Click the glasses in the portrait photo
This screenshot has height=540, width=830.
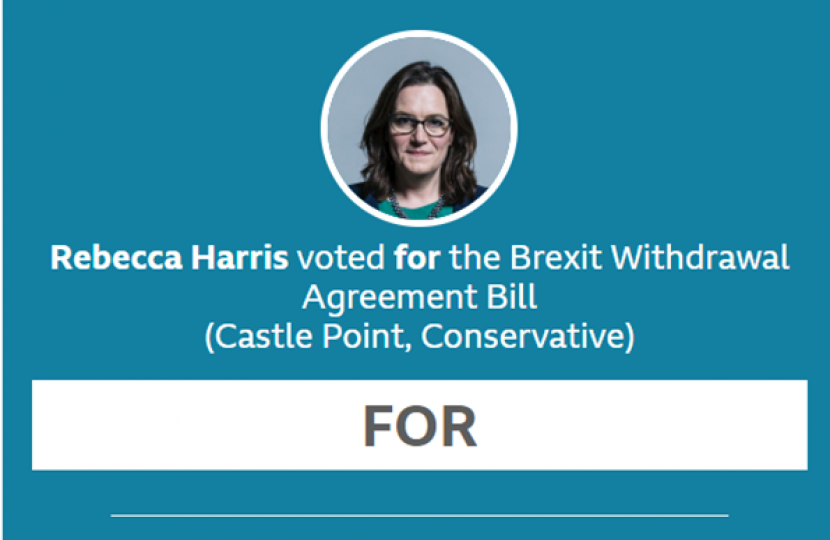(x=419, y=125)
